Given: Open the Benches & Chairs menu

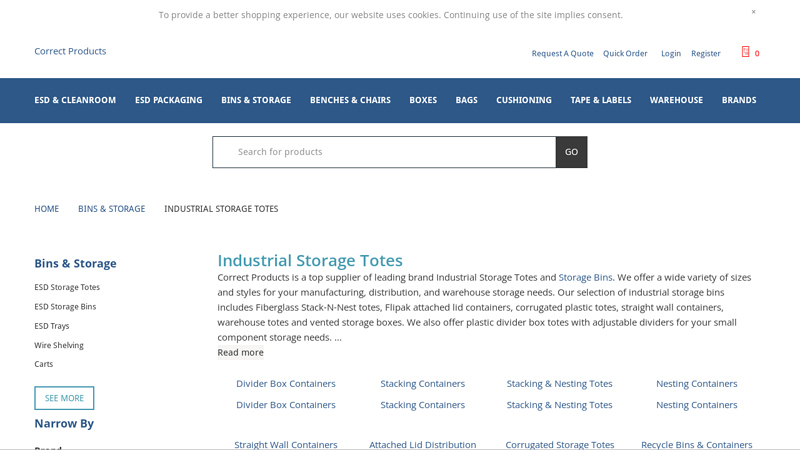Looking at the screenshot, I should coord(350,100).
